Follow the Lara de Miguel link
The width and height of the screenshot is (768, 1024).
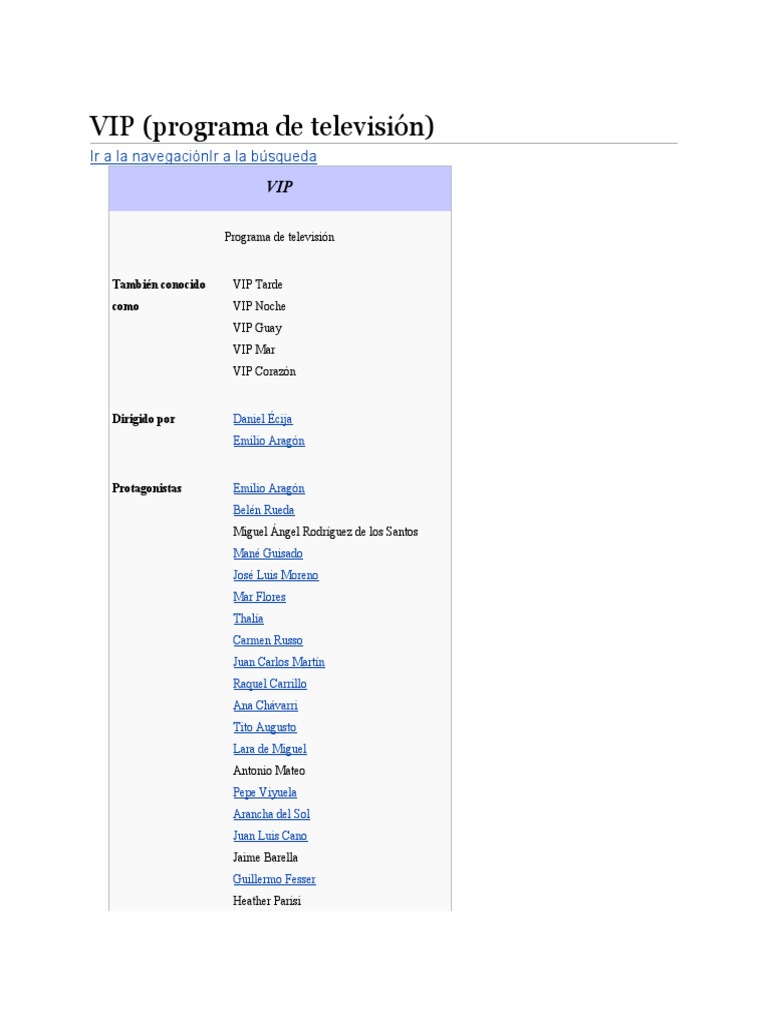[x=270, y=749]
